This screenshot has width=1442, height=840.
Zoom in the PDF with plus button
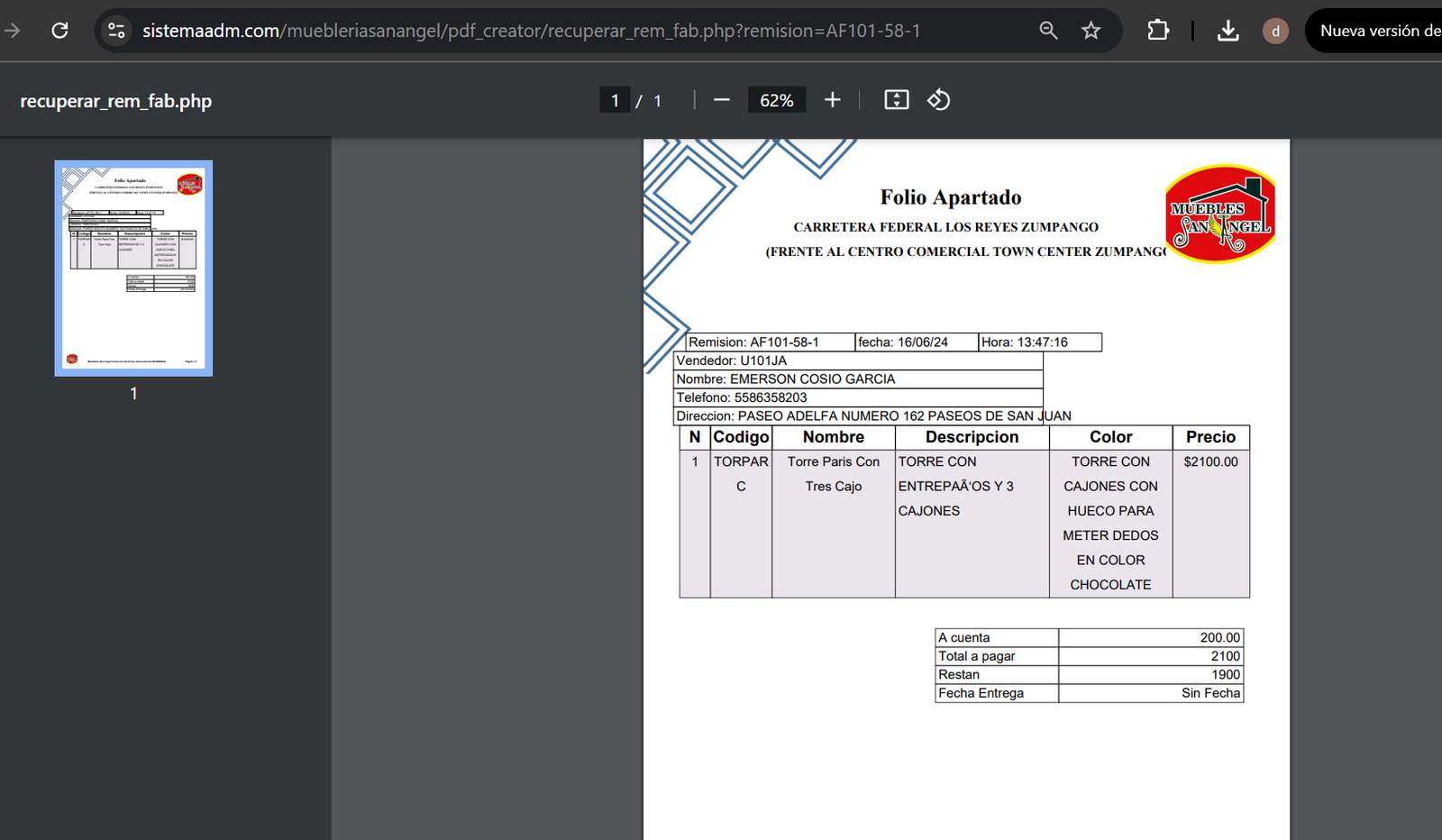point(833,100)
